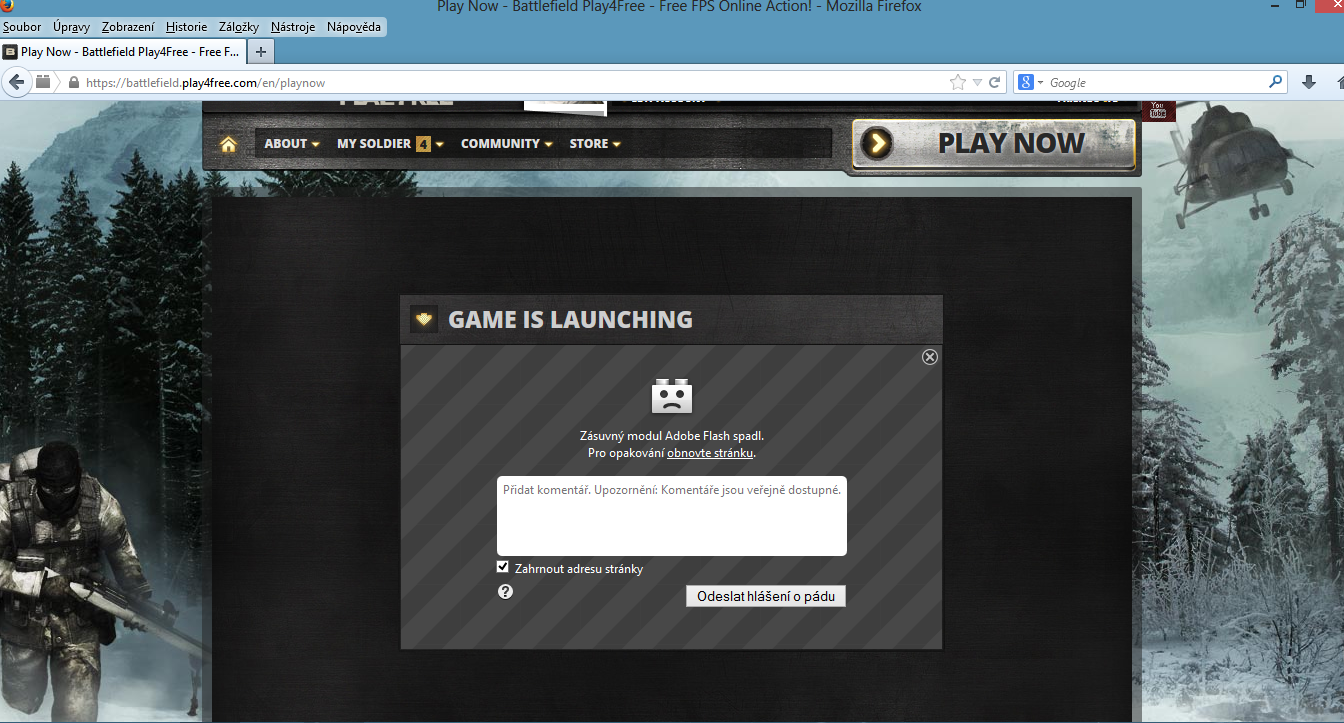Expand the About dropdown menu
This screenshot has height=723, width=1344.
pyautogui.click(x=292, y=144)
